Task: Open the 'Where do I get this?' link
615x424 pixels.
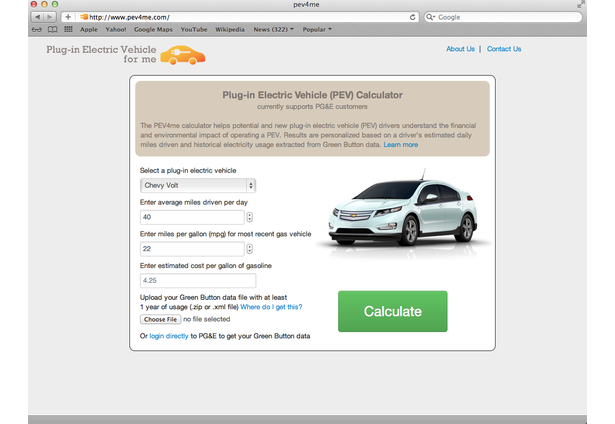Action: pyautogui.click(x=271, y=307)
